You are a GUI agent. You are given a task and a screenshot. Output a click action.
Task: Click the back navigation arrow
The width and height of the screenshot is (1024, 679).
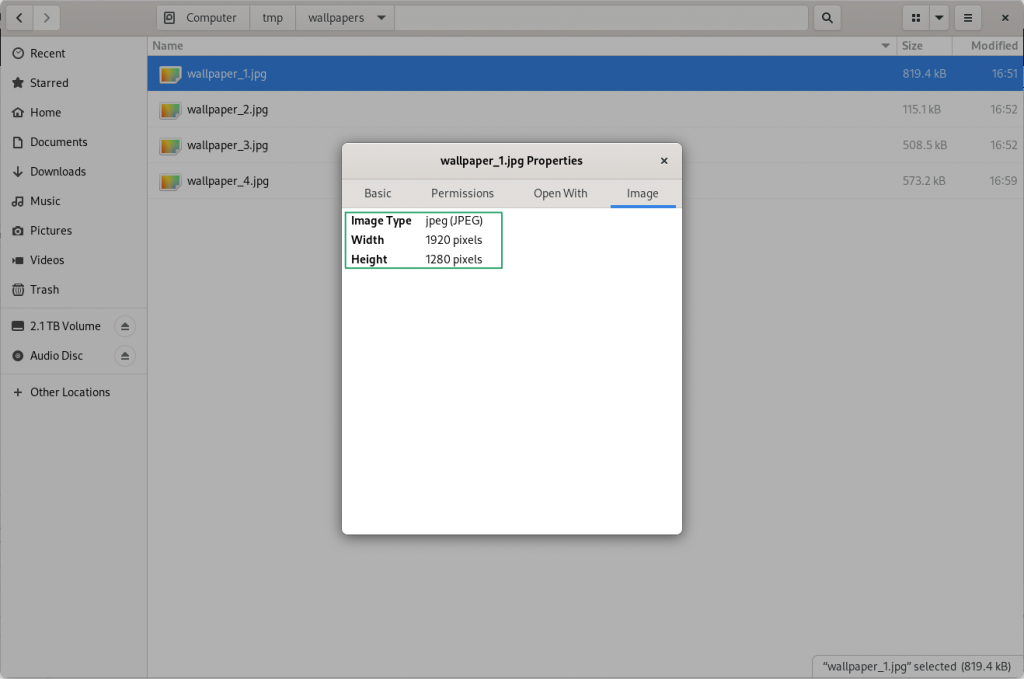(20, 18)
